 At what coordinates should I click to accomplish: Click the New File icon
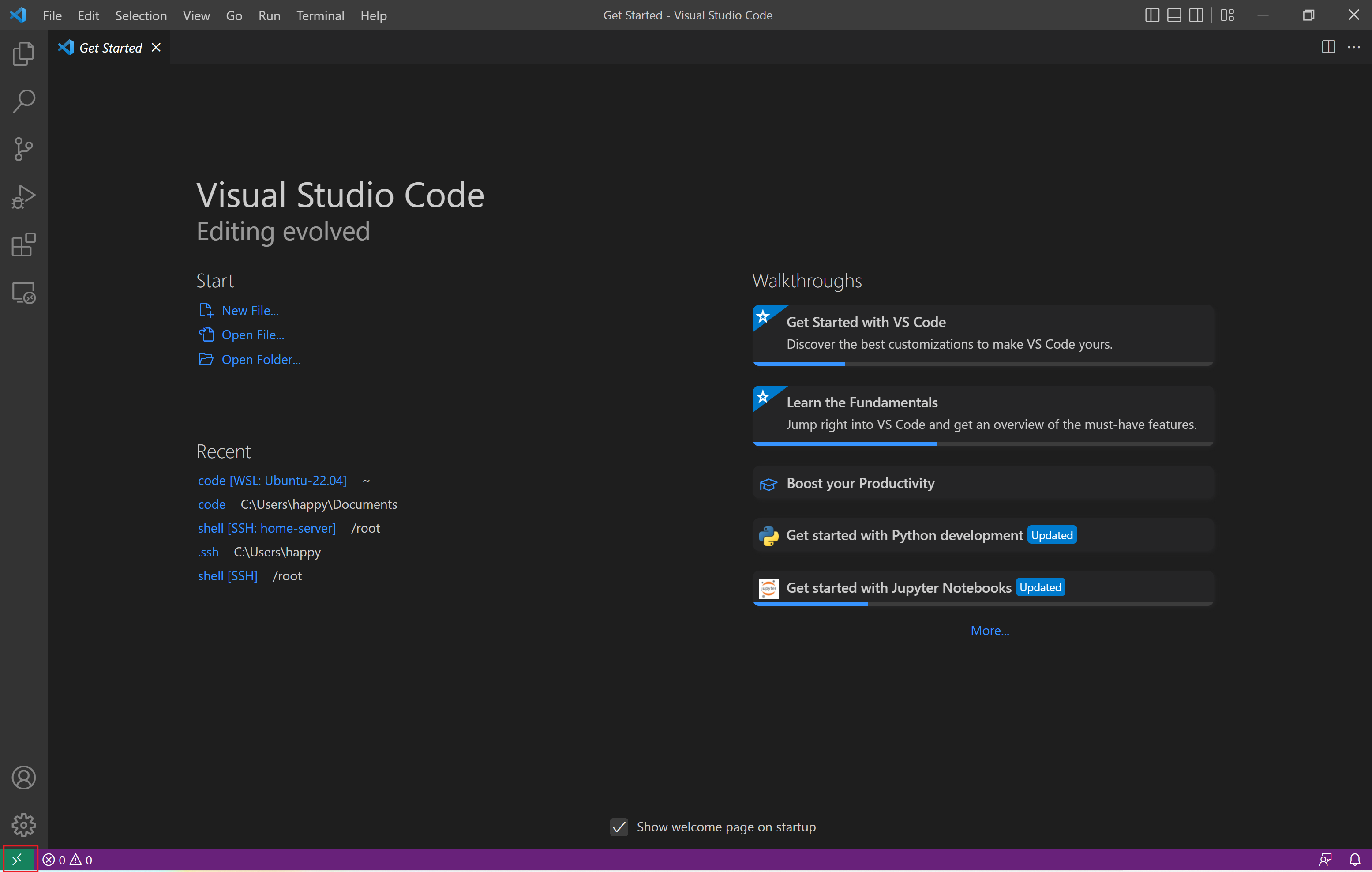[x=206, y=311]
